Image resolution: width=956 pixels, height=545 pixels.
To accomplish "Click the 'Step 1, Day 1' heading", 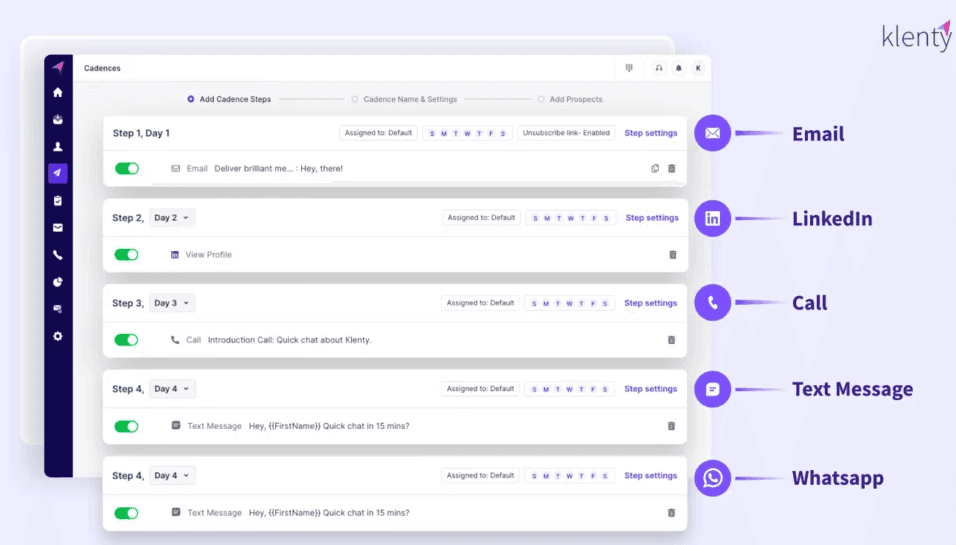I will pyautogui.click(x=141, y=133).
